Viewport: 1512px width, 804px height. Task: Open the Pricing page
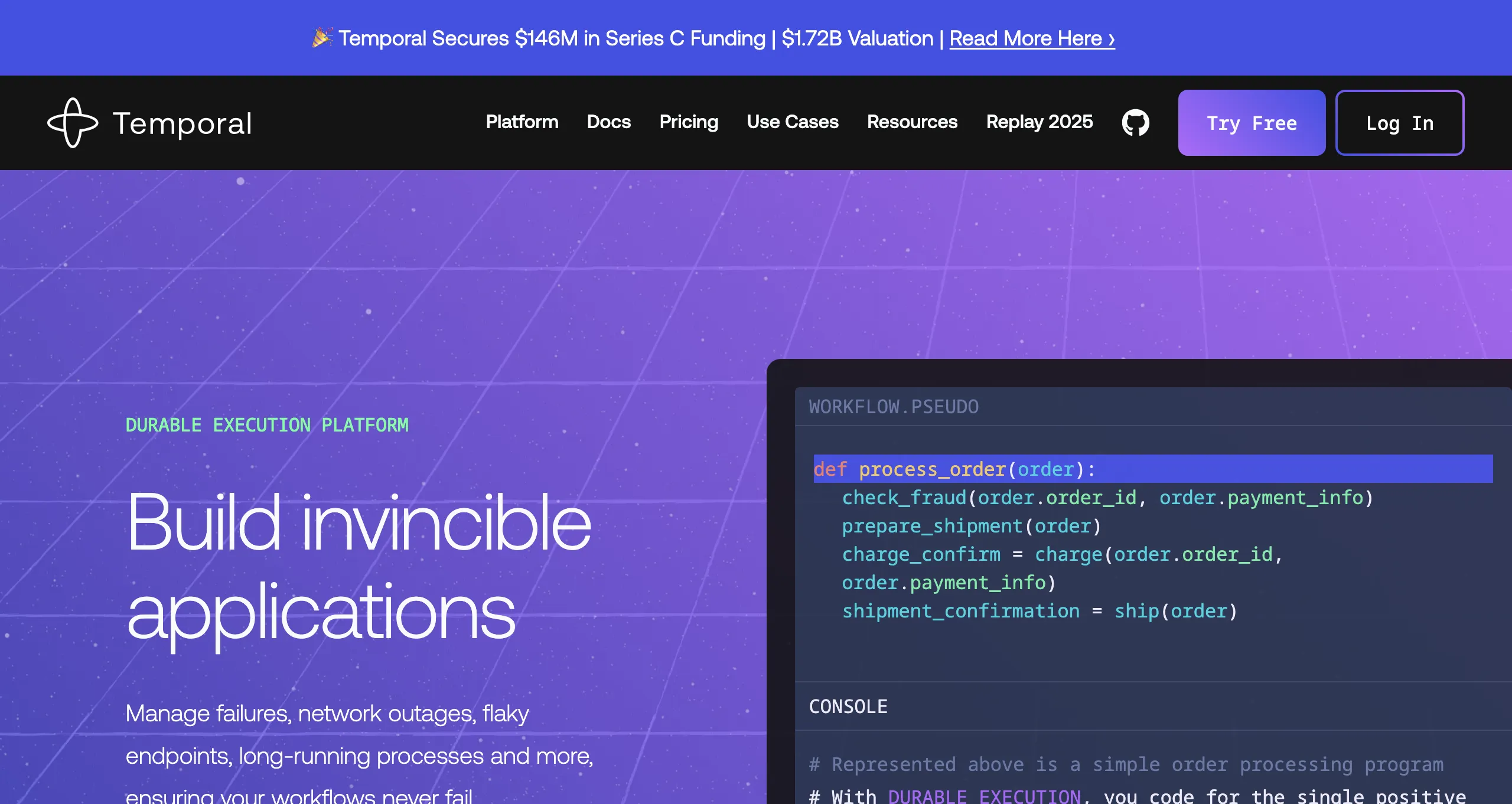pyautogui.click(x=689, y=122)
